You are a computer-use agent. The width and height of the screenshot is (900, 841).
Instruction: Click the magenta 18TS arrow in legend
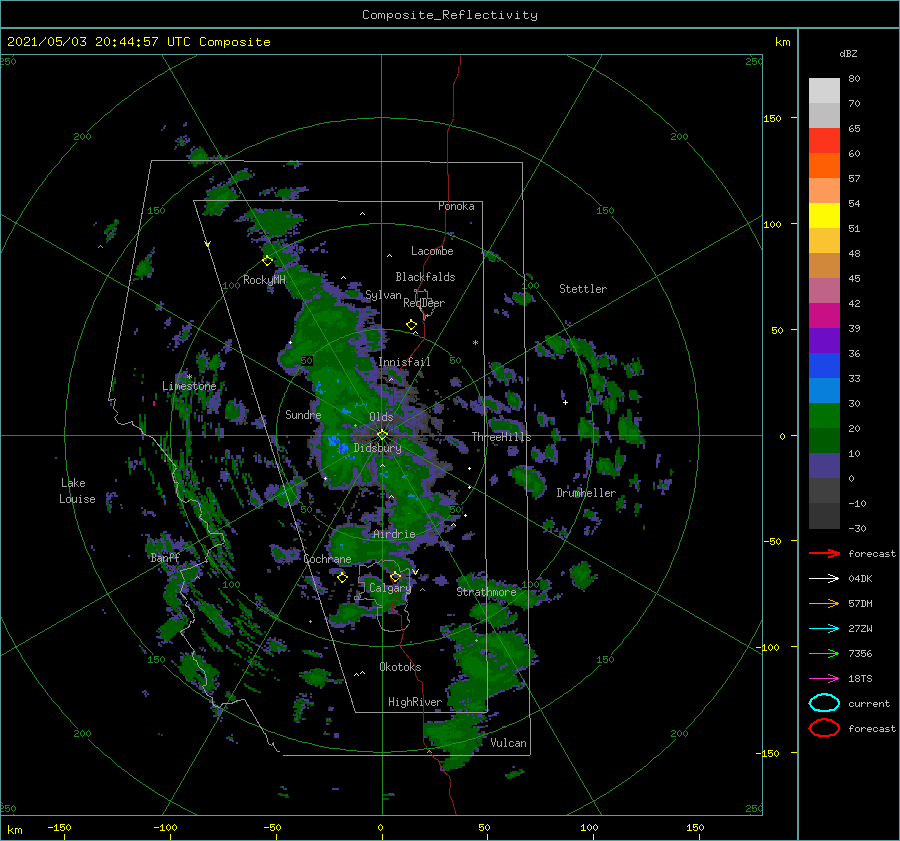[x=824, y=679]
